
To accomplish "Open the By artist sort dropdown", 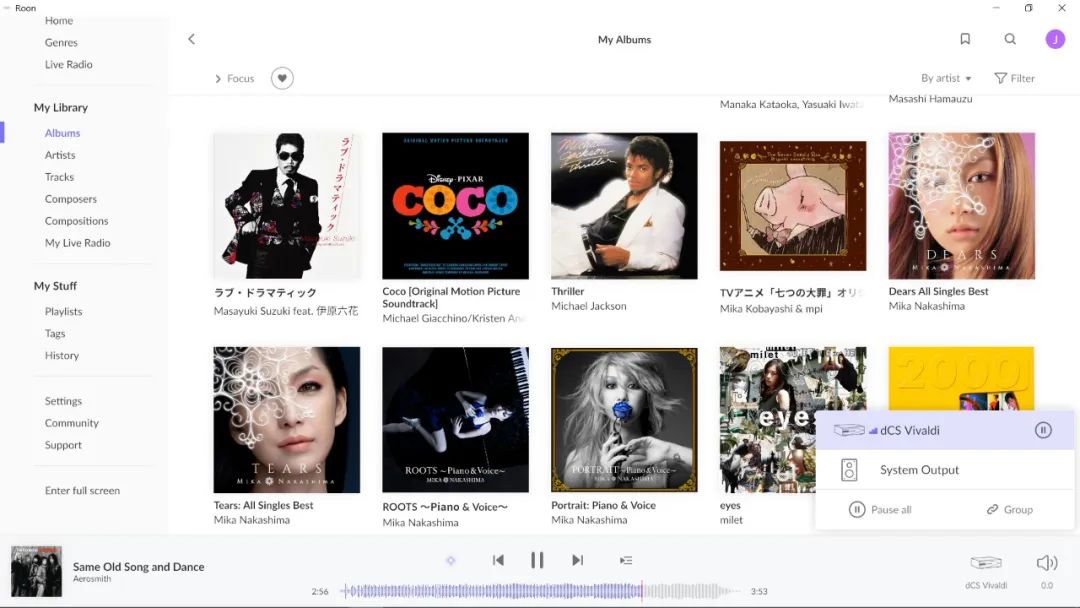I will 945,78.
